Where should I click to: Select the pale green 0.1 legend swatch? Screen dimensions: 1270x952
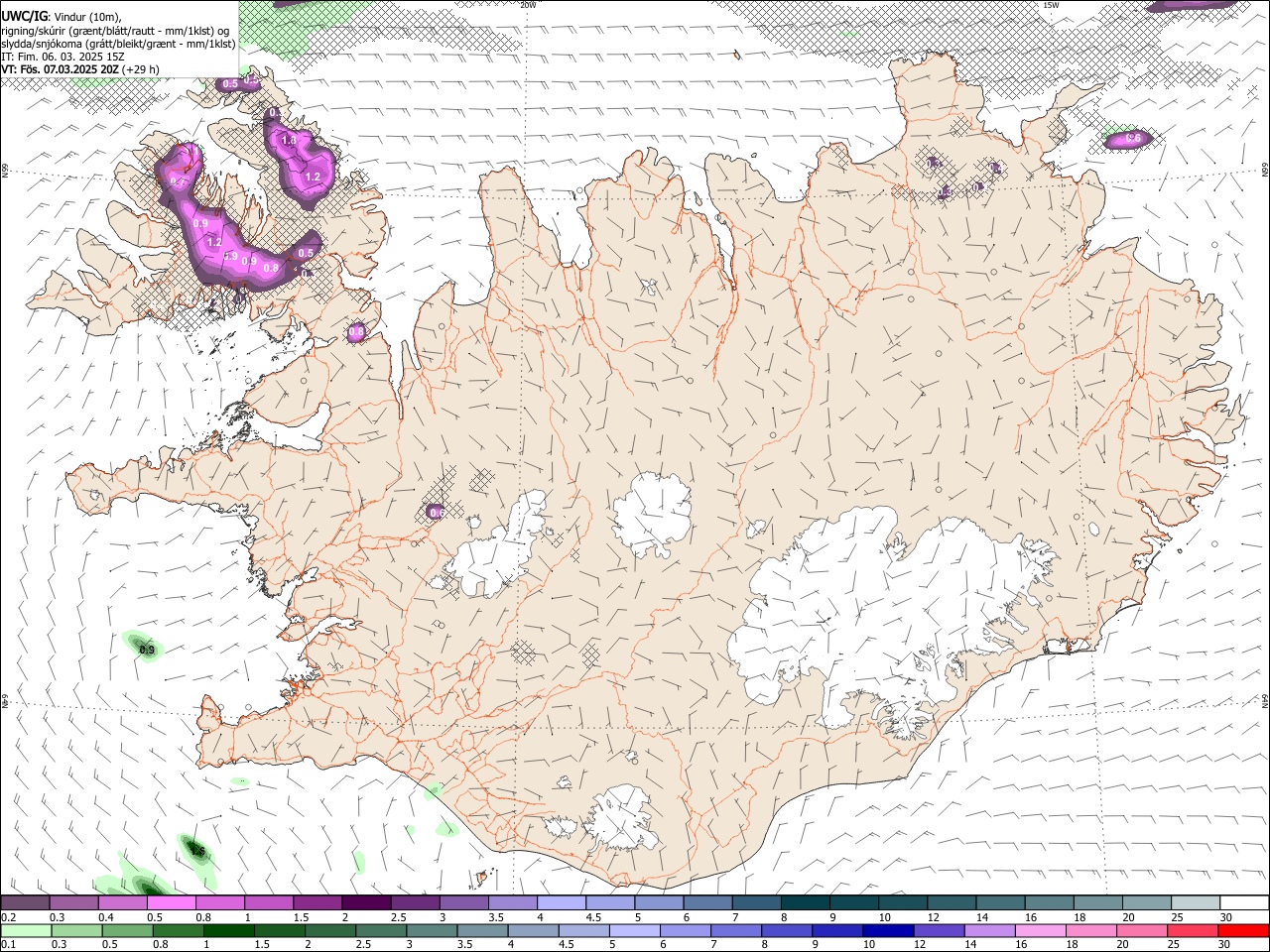tap(24, 930)
